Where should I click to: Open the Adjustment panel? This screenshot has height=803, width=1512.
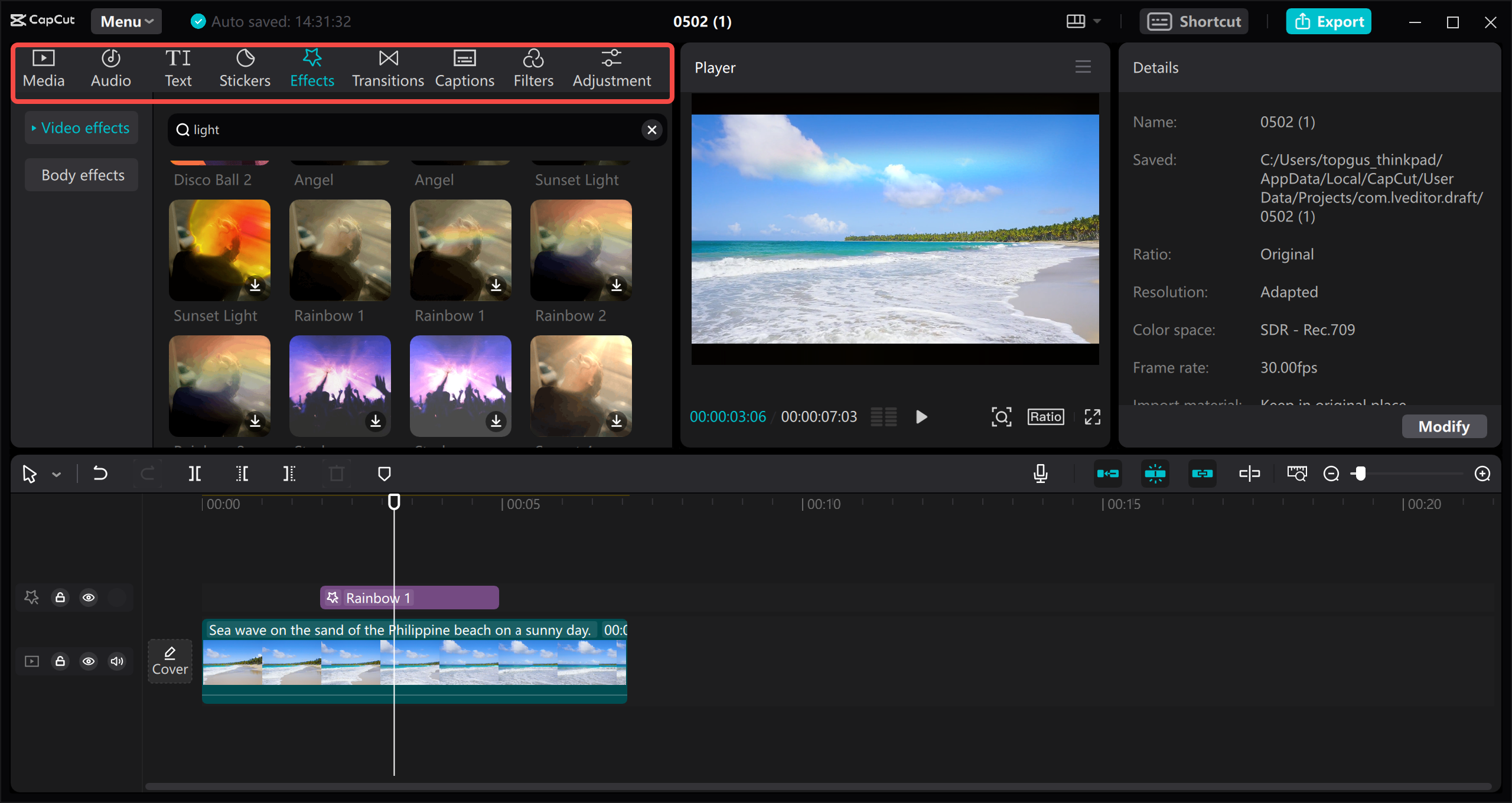[612, 67]
